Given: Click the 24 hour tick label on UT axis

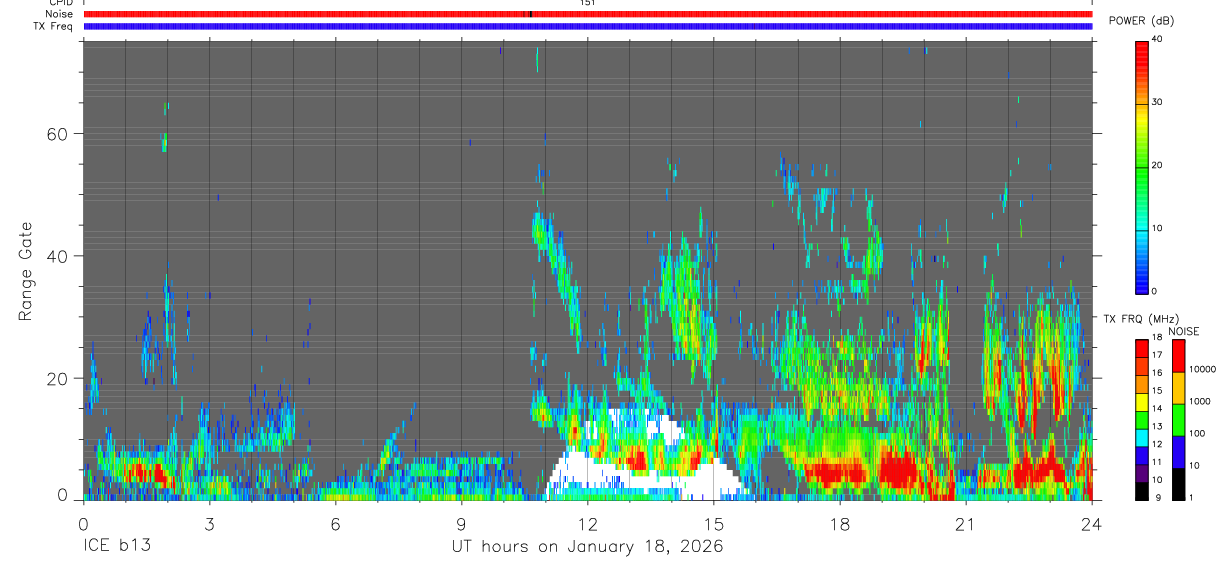Looking at the screenshot, I should coord(1092,523).
